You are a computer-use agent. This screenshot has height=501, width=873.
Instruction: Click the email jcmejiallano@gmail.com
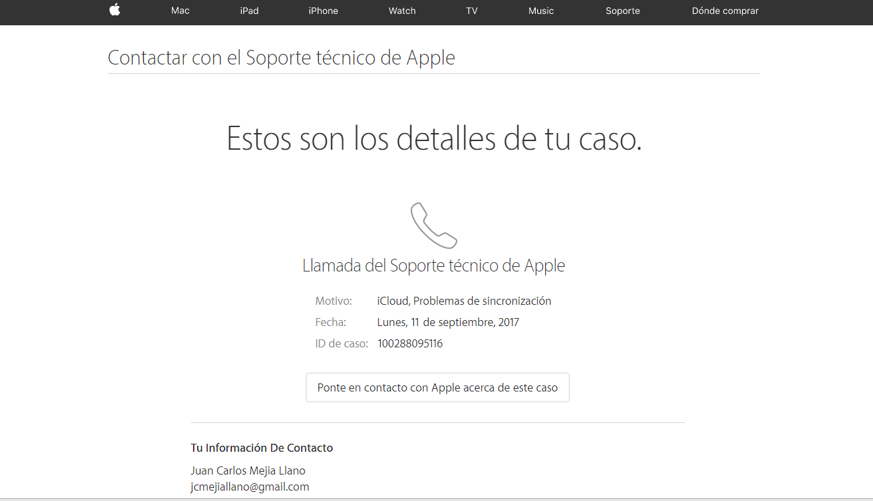click(x=249, y=487)
